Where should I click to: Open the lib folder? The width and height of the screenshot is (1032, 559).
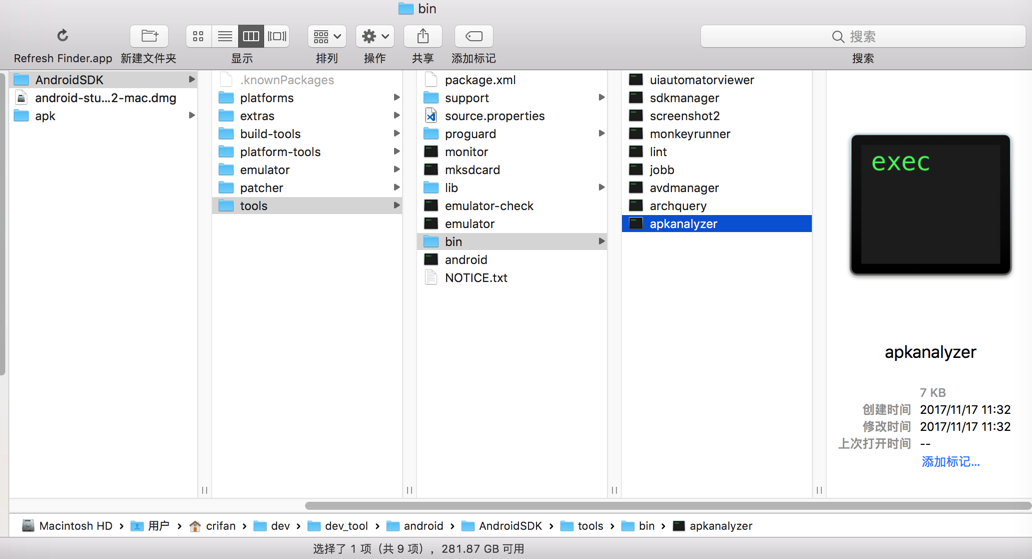coord(512,188)
